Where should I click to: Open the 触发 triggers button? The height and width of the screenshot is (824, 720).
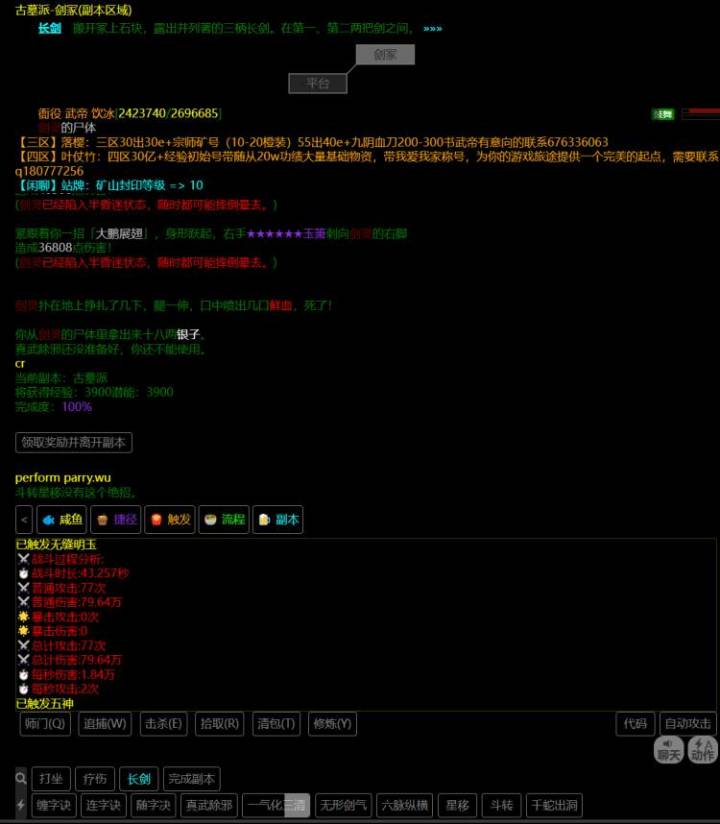coord(170,519)
